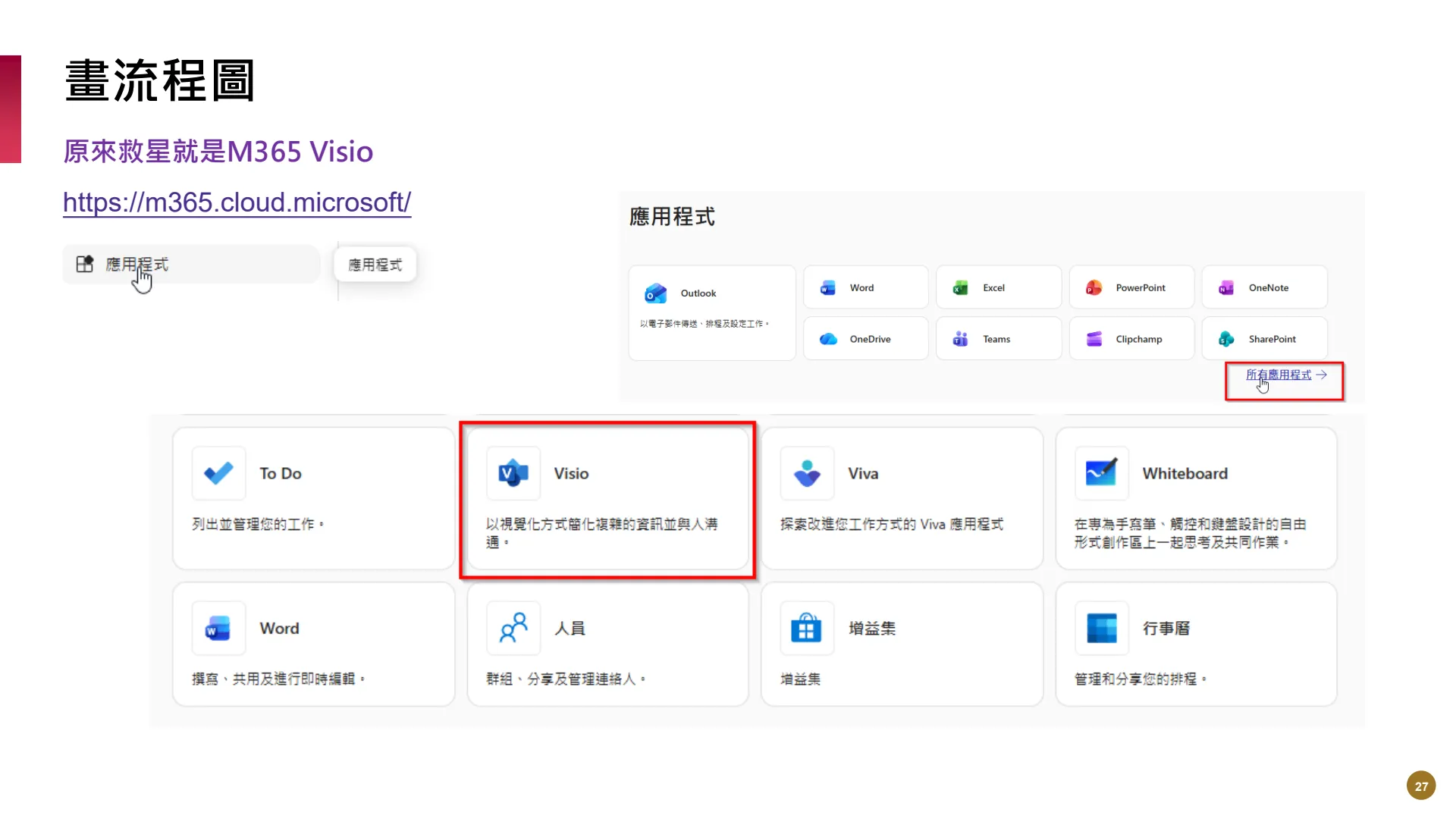The width and height of the screenshot is (1456, 819).
Task: Open the Outlook app icon
Action: [655, 293]
